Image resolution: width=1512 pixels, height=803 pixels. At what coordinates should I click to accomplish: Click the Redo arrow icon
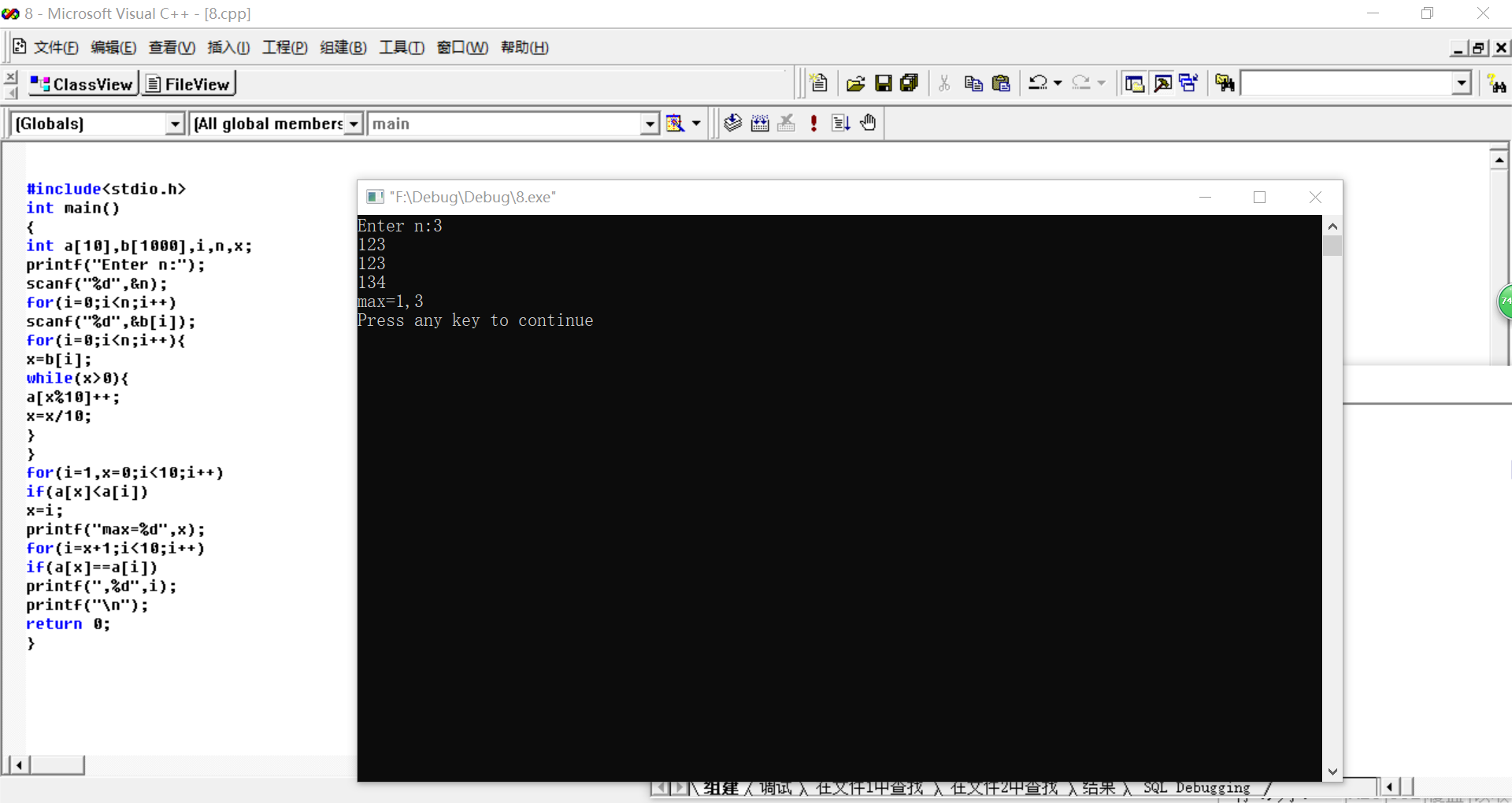coord(1081,83)
